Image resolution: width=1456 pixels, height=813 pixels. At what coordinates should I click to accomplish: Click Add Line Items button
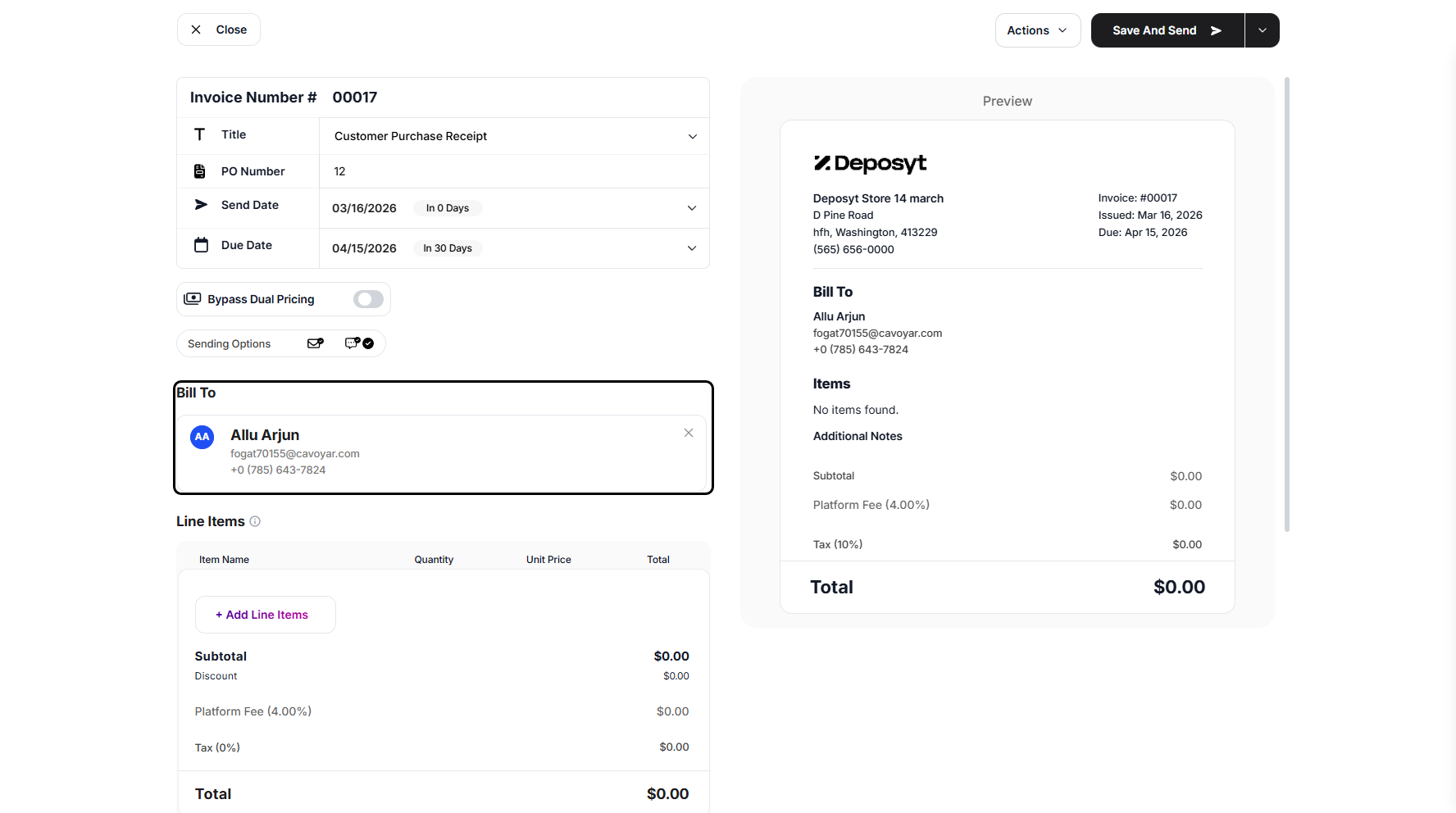(x=266, y=615)
